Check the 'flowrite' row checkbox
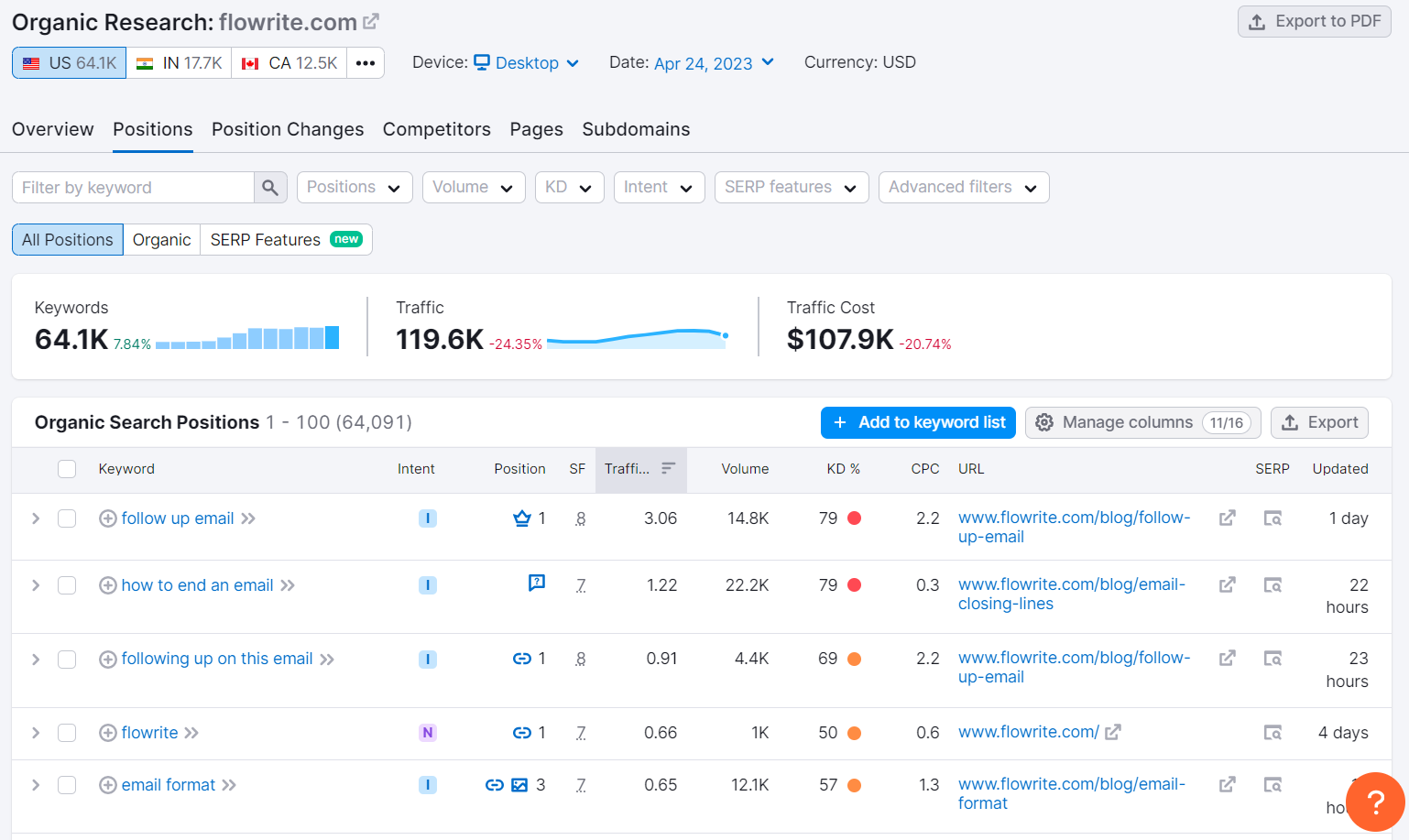 [x=67, y=733]
